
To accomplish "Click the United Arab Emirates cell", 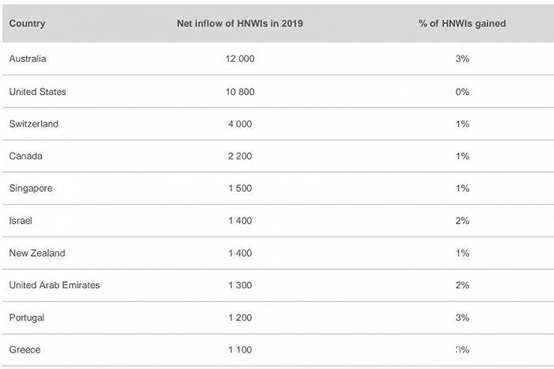I will pos(54,285).
